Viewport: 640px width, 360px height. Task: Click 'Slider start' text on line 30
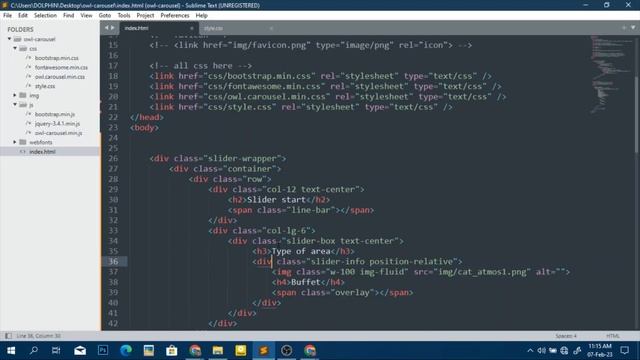[x=276, y=200]
